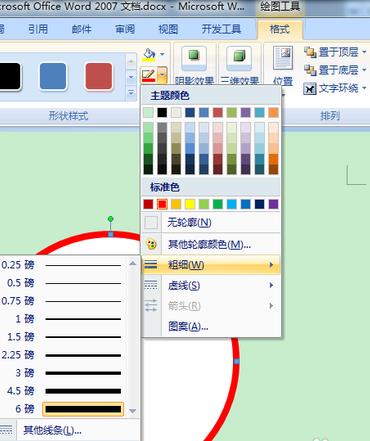The image size is (370, 441).
Task: Click the Position (位置) icon
Action: pyautogui.click(x=283, y=58)
